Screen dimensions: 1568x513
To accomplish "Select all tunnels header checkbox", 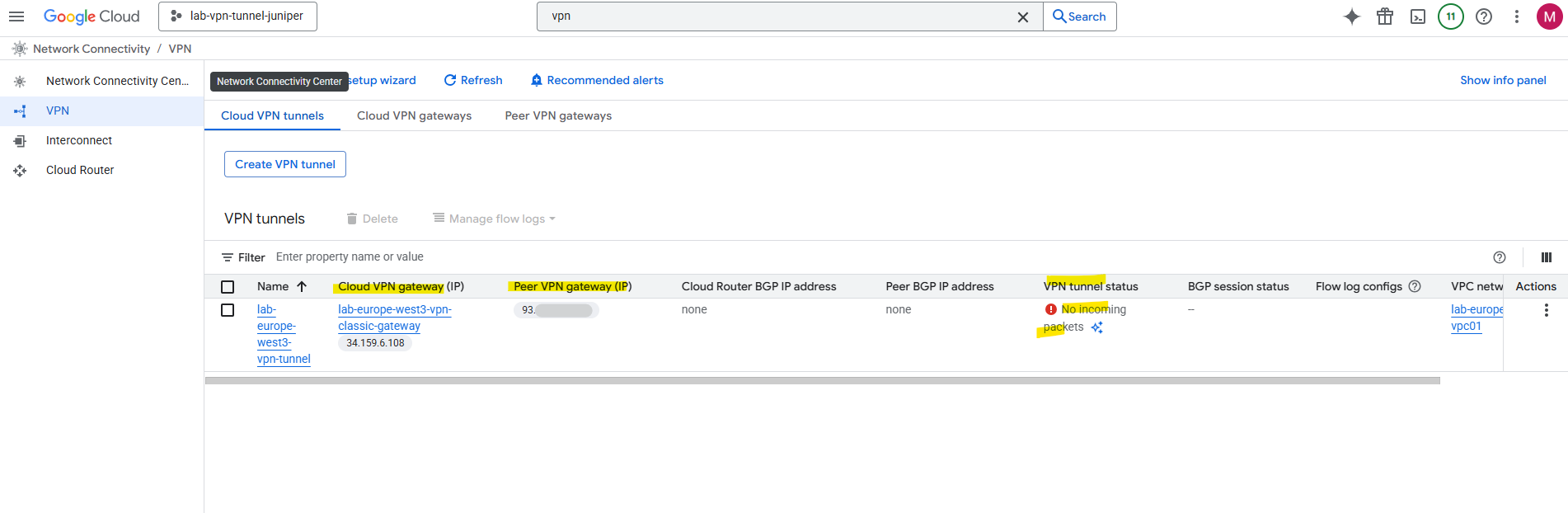I will [x=228, y=287].
